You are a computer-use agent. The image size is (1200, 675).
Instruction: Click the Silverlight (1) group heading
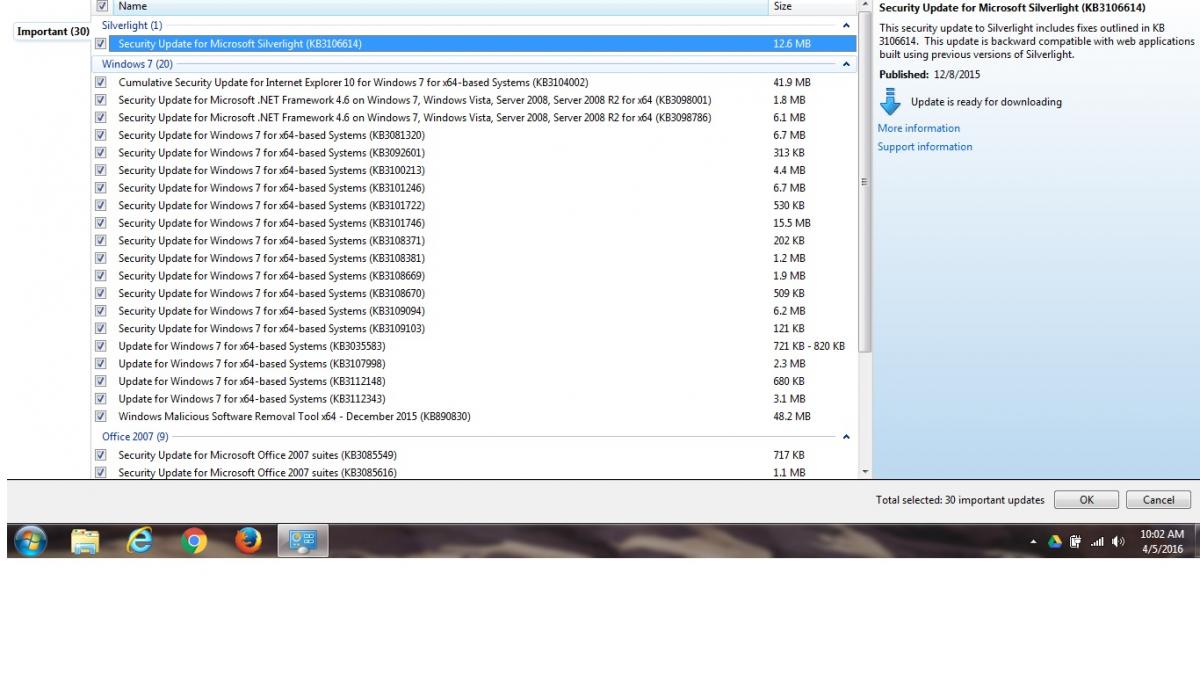click(132, 25)
